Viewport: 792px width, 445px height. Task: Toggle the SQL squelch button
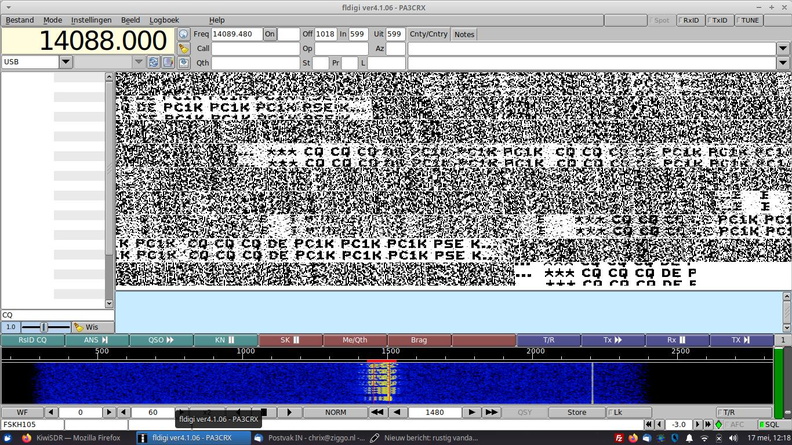772,425
